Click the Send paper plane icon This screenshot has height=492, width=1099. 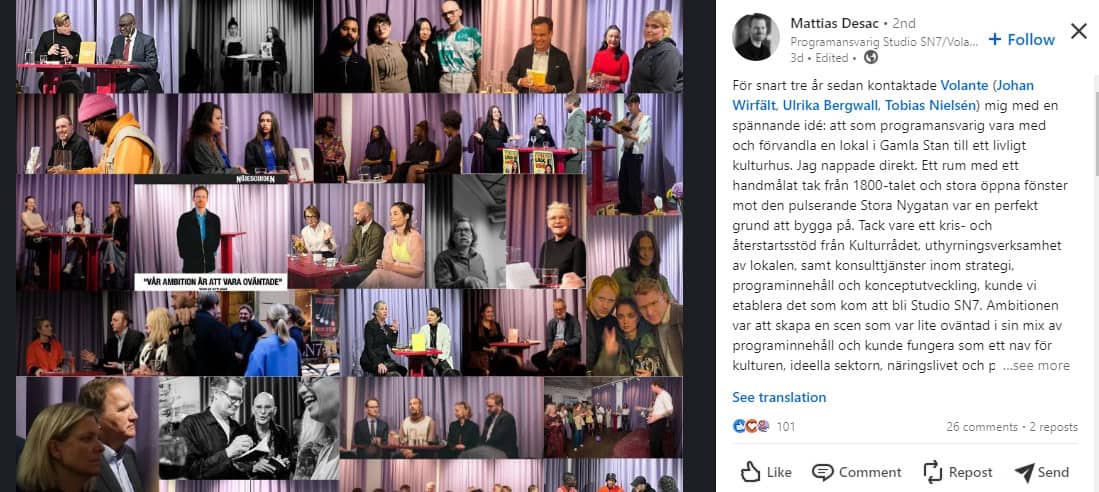[x=1024, y=472]
